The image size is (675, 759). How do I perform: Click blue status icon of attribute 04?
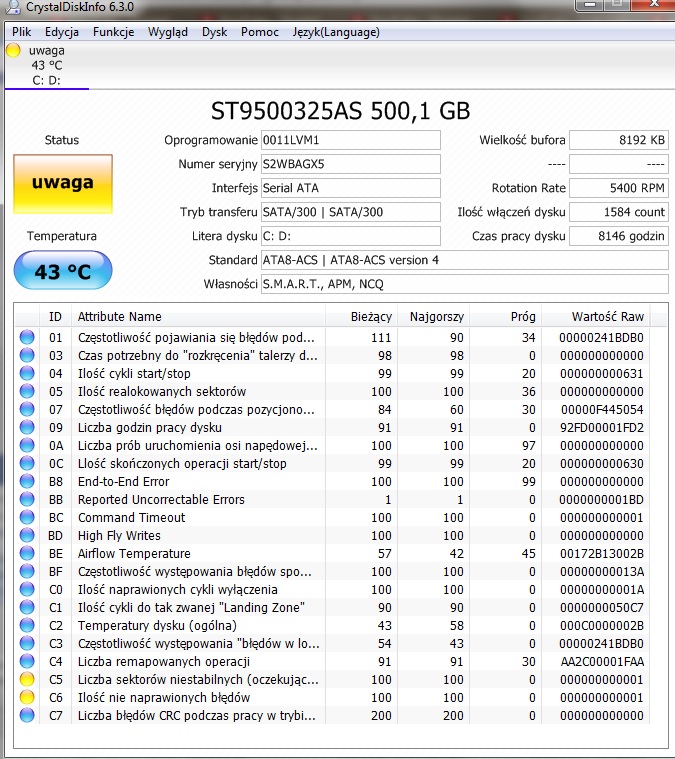tap(27, 373)
